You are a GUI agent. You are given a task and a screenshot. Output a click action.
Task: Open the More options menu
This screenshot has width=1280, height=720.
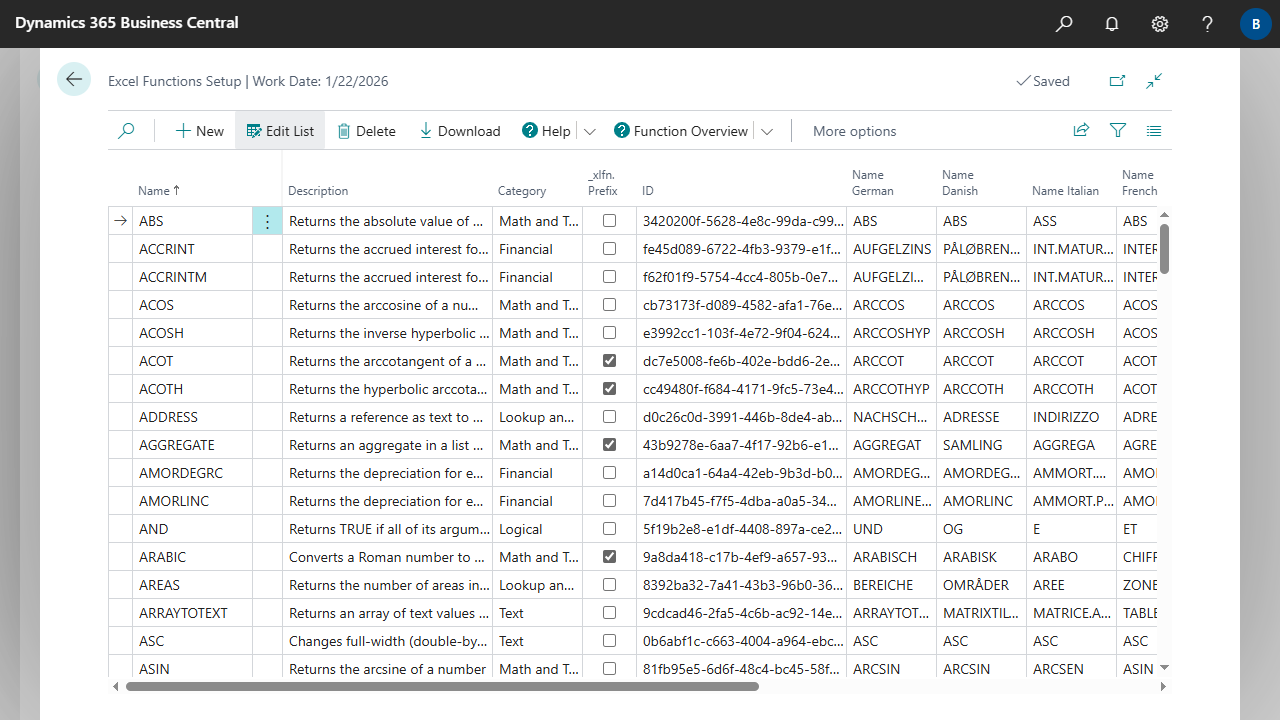(x=854, y=131)
